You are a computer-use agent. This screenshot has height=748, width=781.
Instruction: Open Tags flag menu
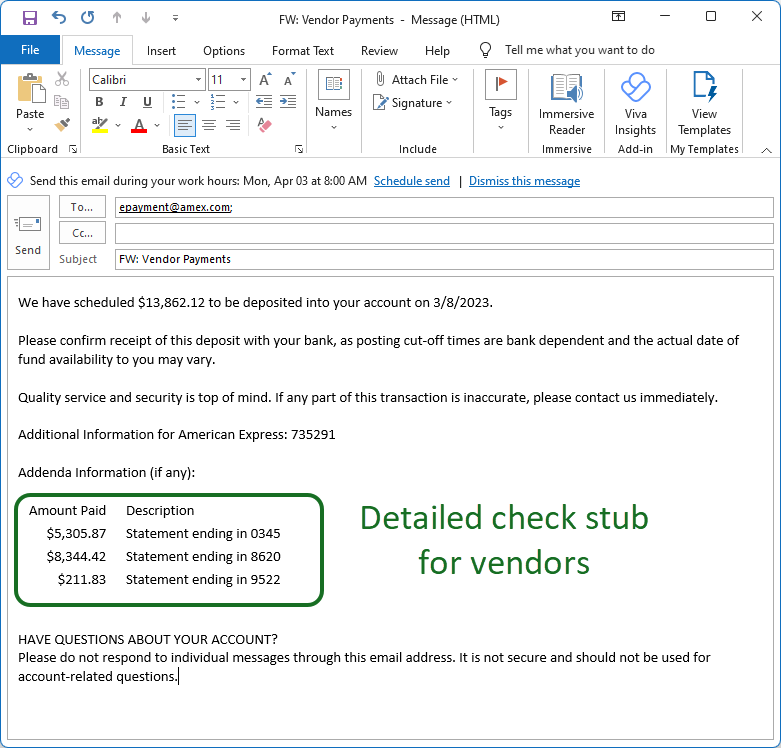click(x=501, y=100)
